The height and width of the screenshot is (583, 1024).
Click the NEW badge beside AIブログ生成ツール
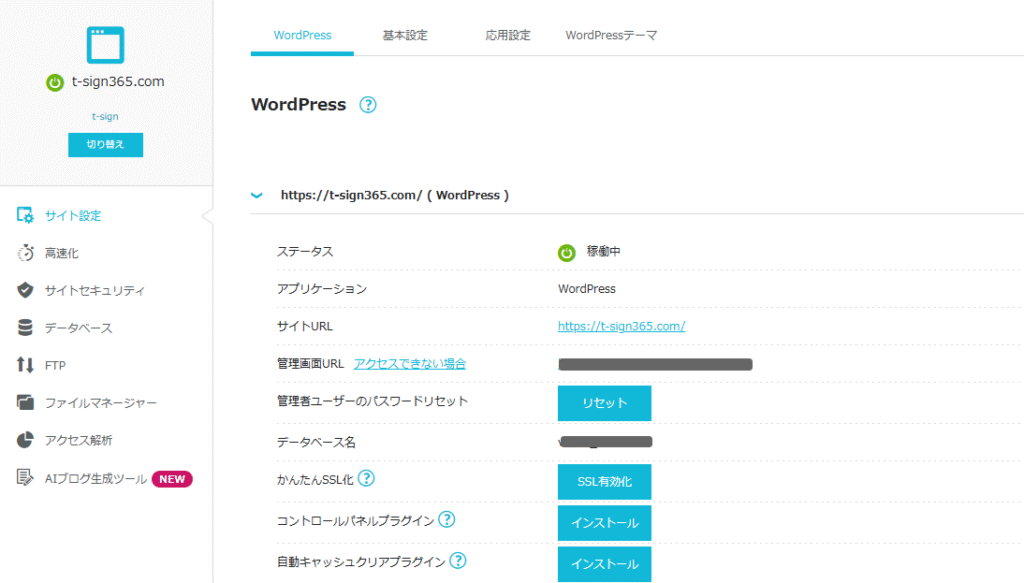(x=172, y=479)
